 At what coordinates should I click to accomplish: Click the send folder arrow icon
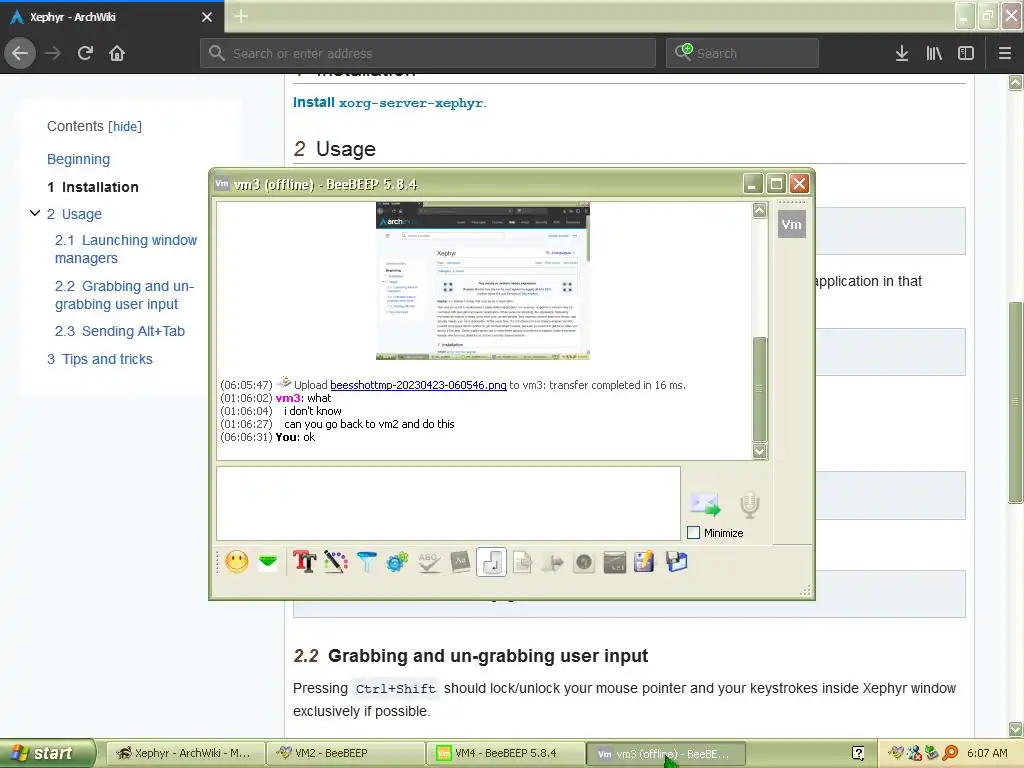pyautogui.click(x=552, y=562)
